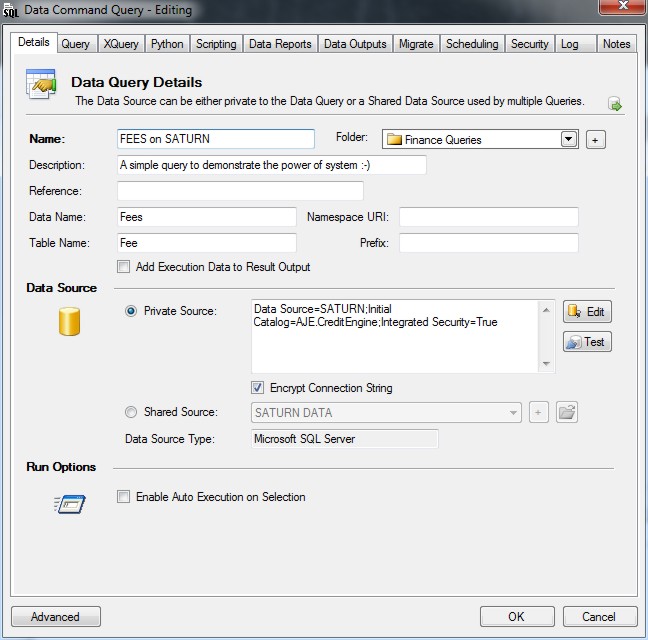This screenshot has width=648, height=640.
Task: Click the browse shared source folder icon
Action: pyautogui.click(x=567, y=412)
